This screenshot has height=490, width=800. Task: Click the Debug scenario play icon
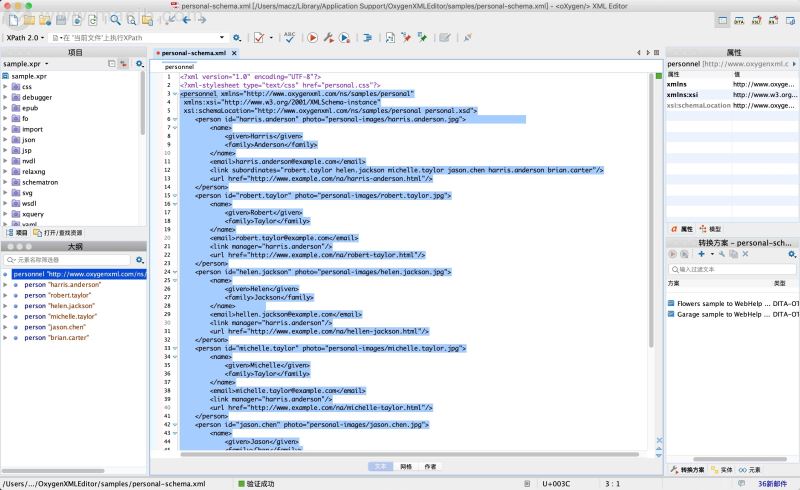coord(345,38)
